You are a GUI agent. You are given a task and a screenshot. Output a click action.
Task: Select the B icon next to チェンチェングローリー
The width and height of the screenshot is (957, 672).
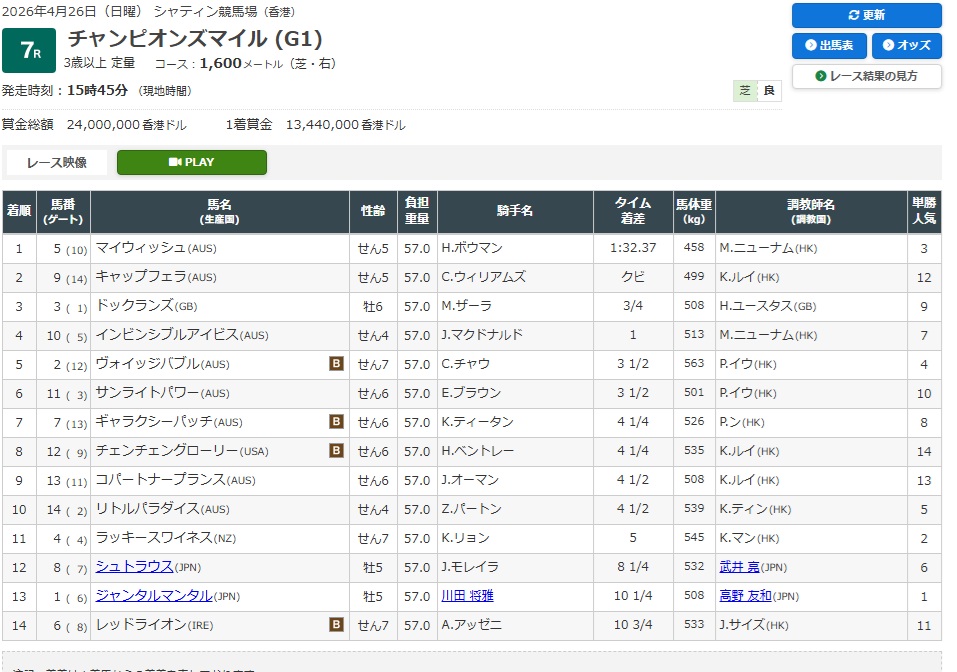pyautogui.click(x=337, y=451)
